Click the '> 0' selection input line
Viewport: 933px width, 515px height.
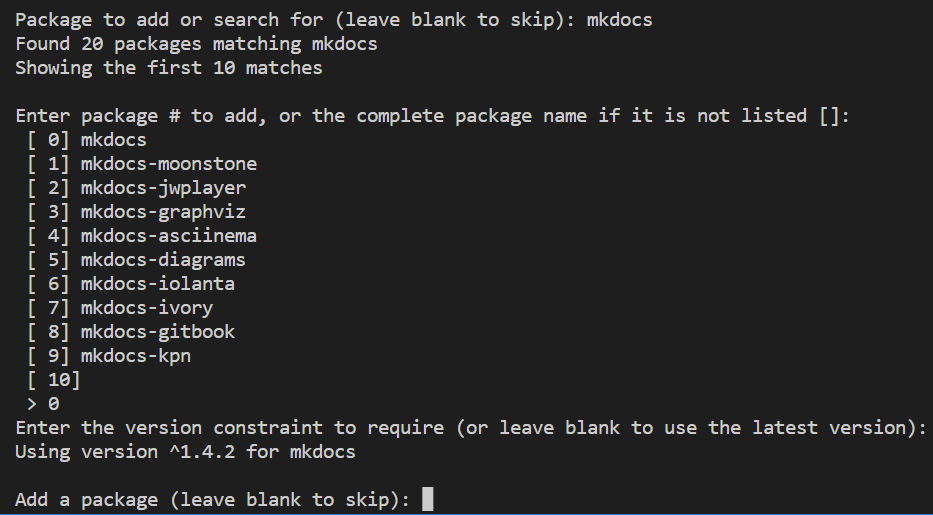pyautogui.click(x=43, y=404)
